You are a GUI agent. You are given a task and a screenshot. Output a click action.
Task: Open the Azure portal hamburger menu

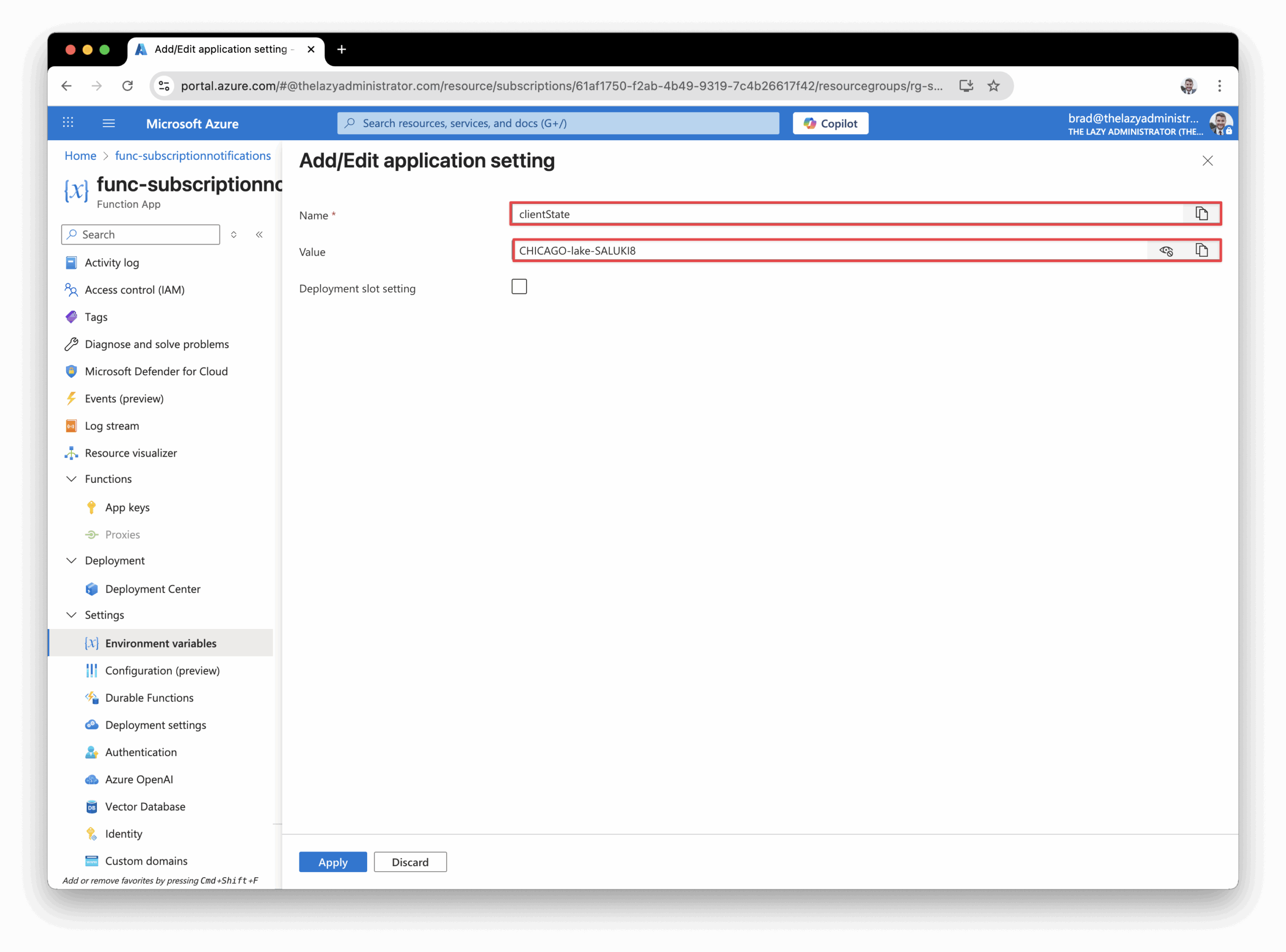[109, 123]
